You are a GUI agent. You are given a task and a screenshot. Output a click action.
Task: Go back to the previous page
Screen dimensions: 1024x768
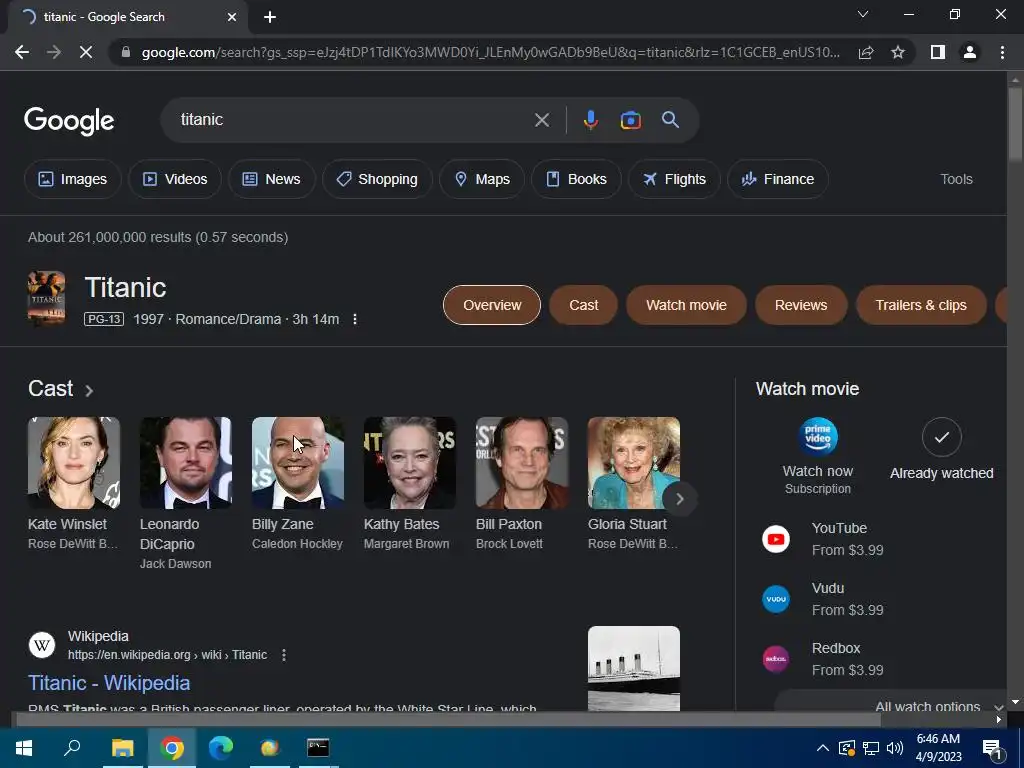(x=22, y=52)
